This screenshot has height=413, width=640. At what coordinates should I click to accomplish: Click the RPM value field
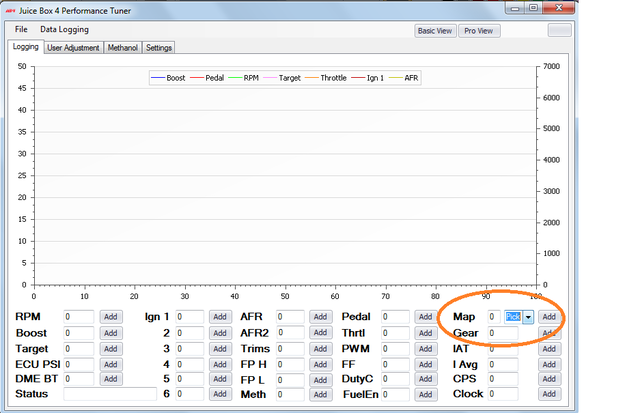tap(78, 317)
